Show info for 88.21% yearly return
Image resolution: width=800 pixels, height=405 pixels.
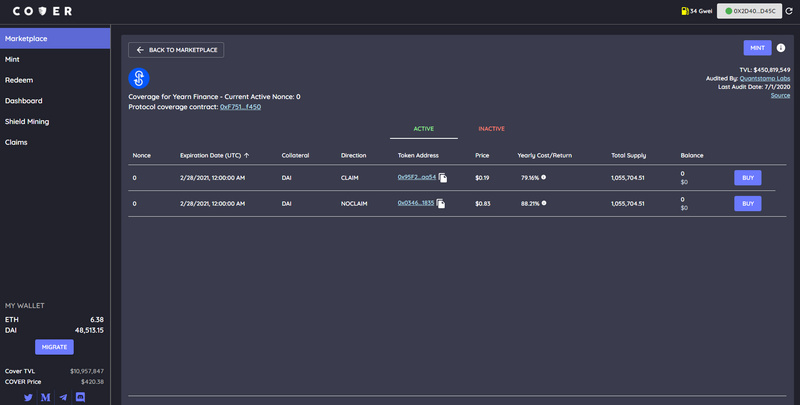tap(544, 203)
